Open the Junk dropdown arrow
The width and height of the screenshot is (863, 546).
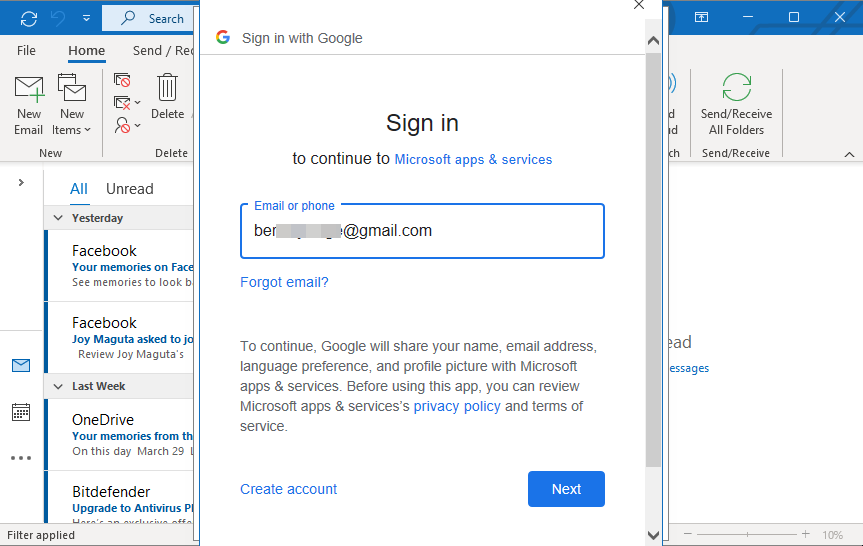point(138,125)
